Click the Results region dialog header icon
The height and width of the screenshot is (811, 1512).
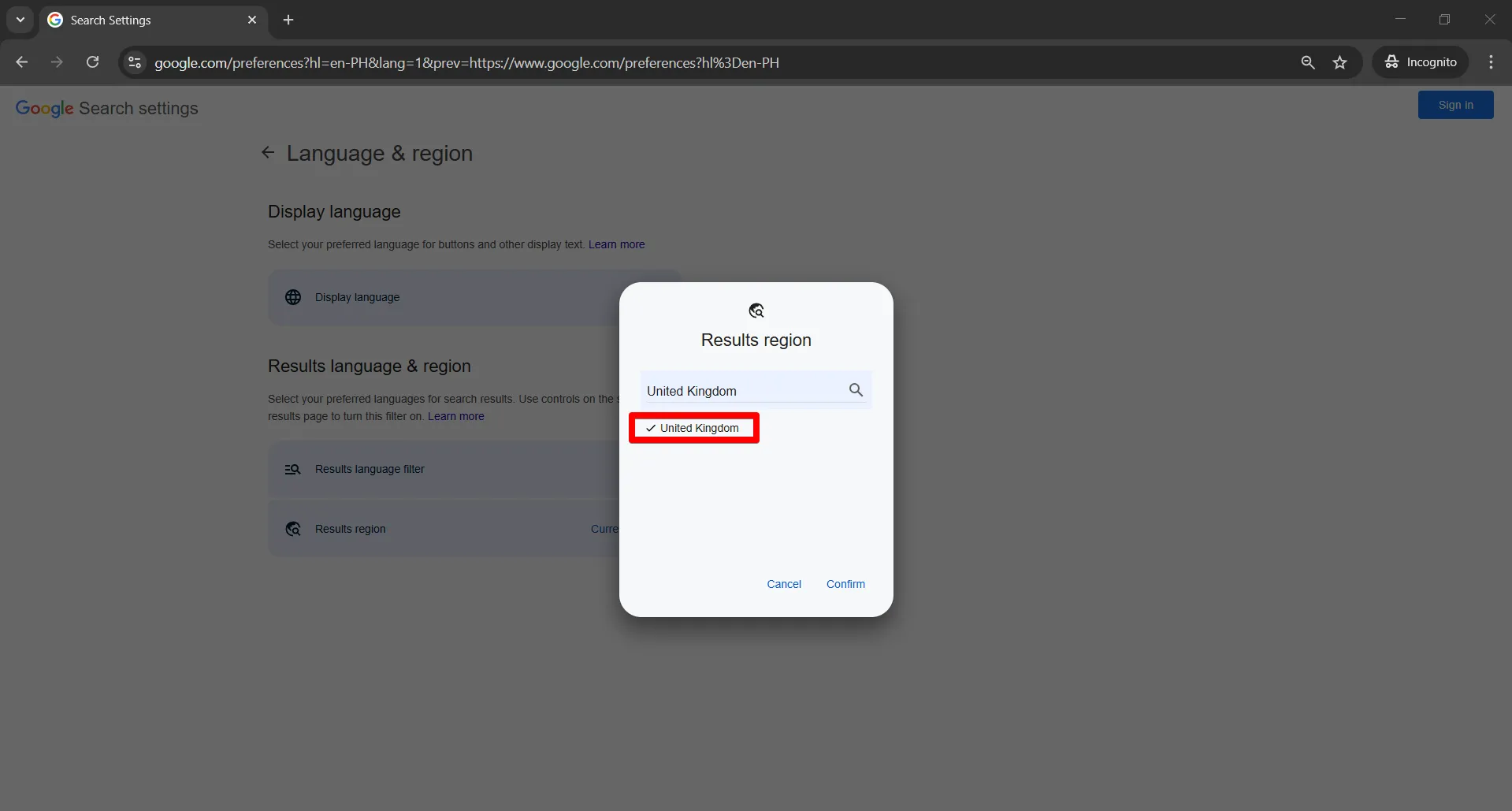tap(756, 311)
